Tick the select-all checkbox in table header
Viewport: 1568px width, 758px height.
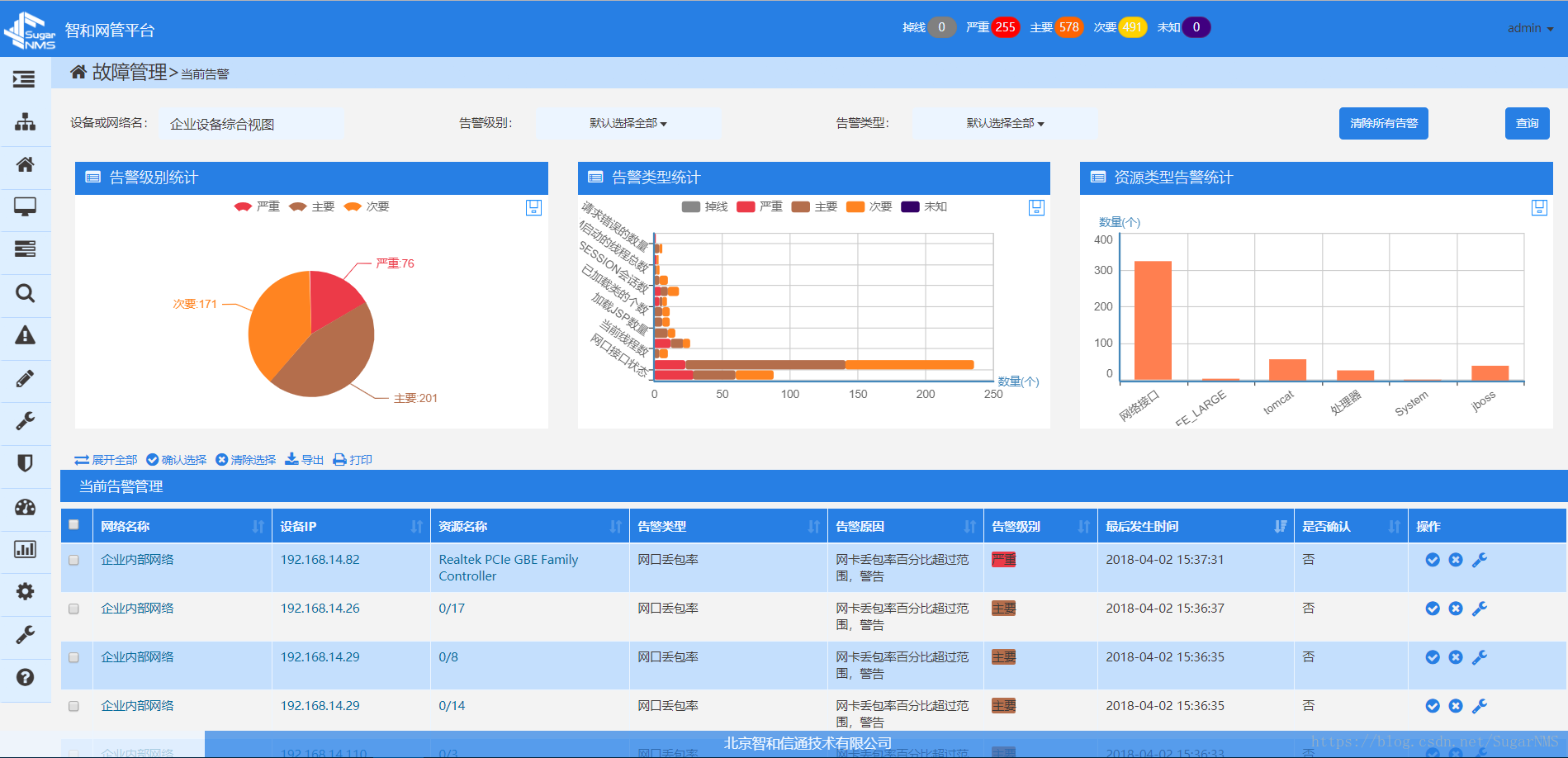coord(73,525)
